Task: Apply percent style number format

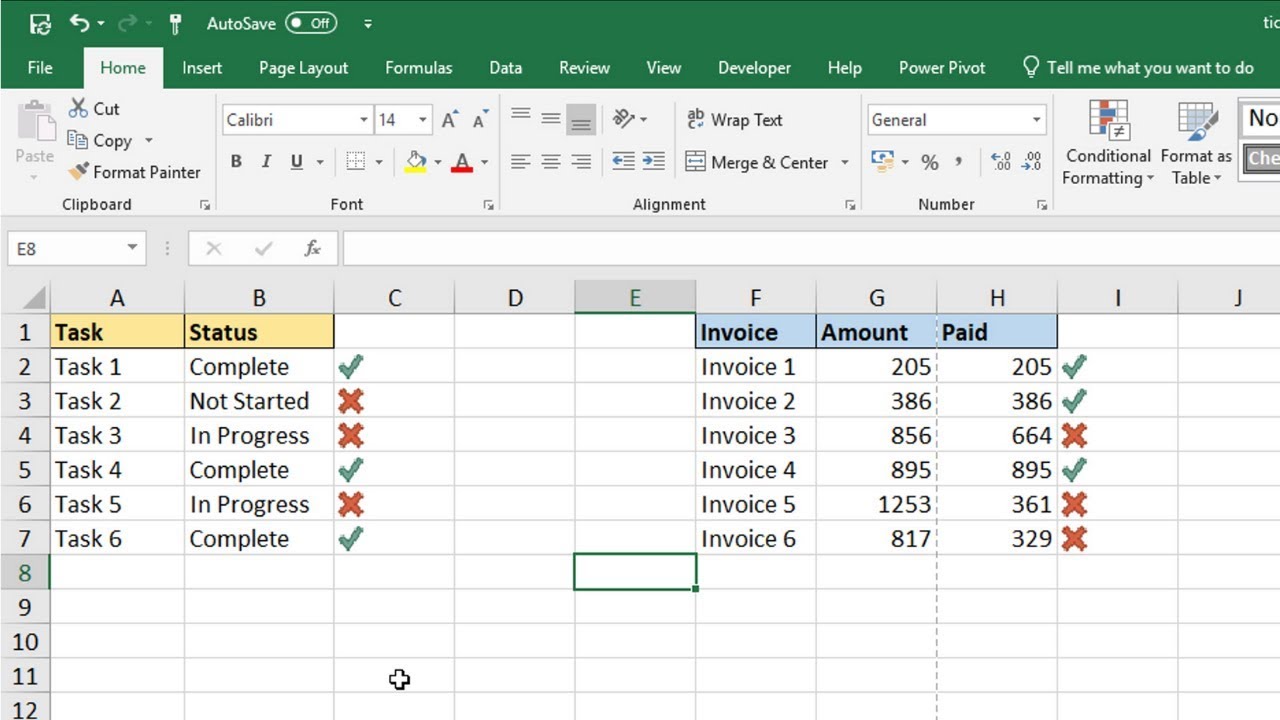Action: coord(930,162)
